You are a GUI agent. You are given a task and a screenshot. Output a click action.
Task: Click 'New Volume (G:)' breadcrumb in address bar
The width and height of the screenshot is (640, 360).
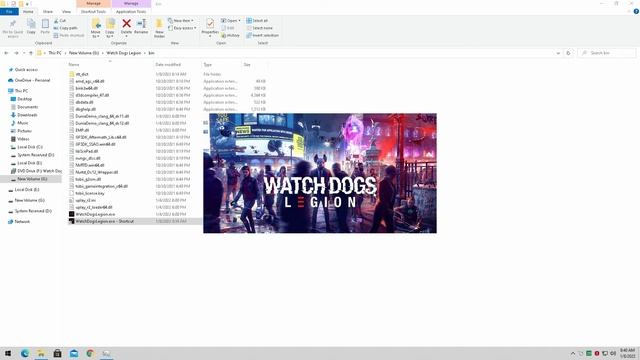coord(84,53)
